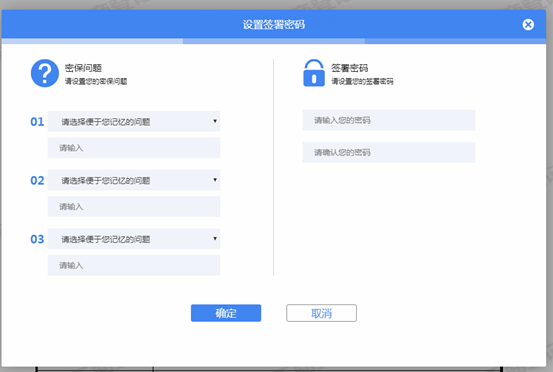Click the 请设置您的密保问题 subtitle

(96, 81)
